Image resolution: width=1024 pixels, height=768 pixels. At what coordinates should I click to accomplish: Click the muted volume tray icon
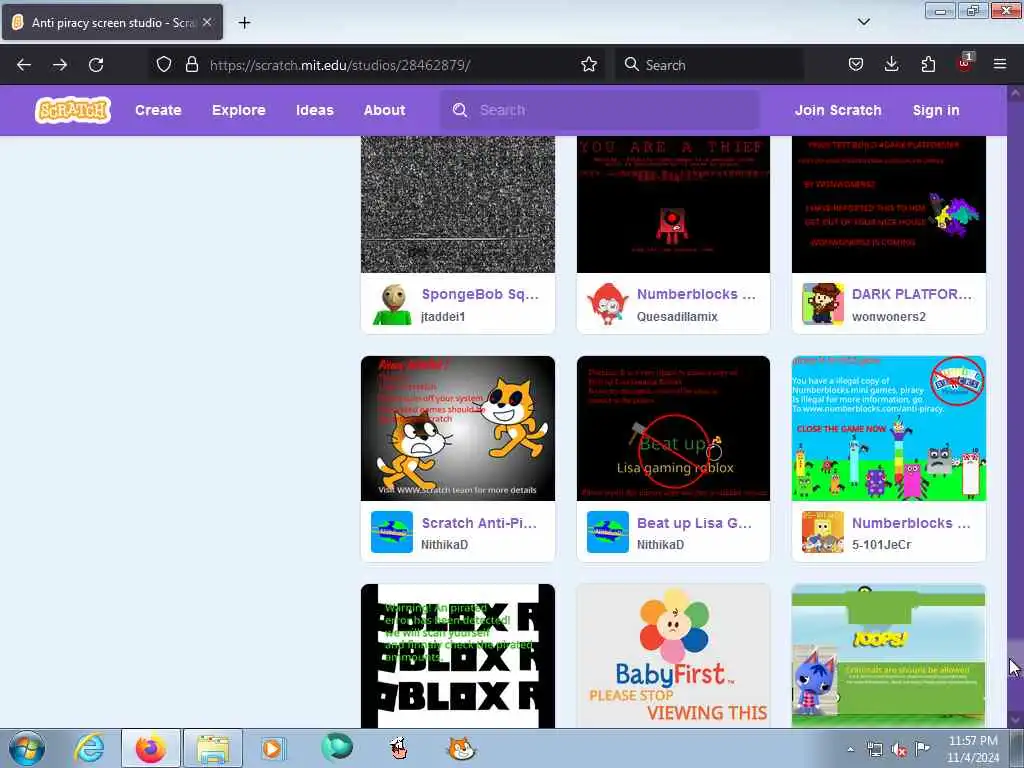tap(899, 750)
